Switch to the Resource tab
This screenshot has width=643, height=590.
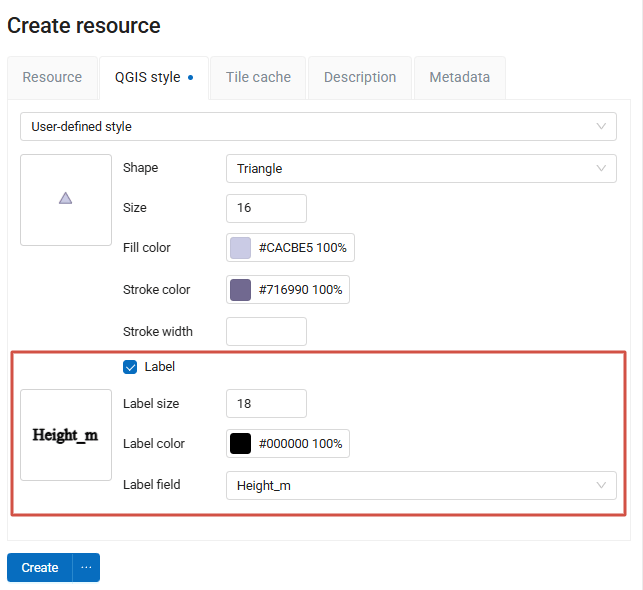[x=52, y=77]
